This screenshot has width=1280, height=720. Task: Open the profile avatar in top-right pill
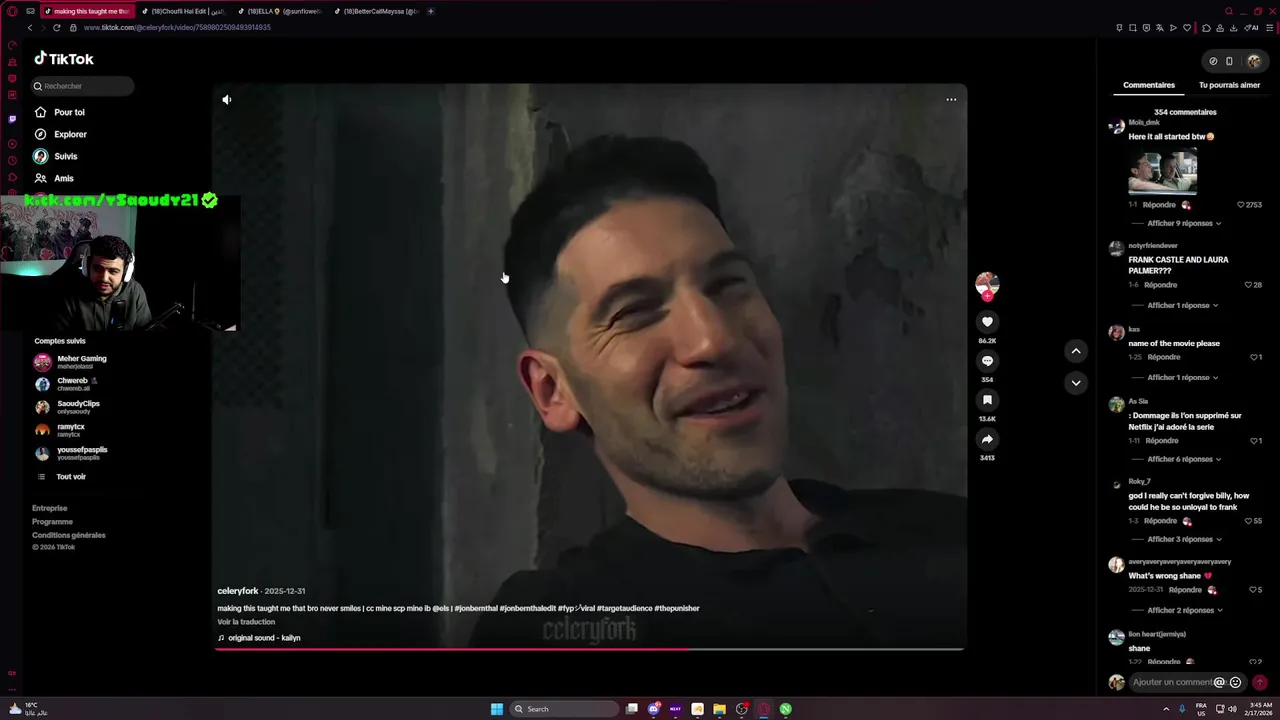pyautogui.click(x=1254, y=61)
